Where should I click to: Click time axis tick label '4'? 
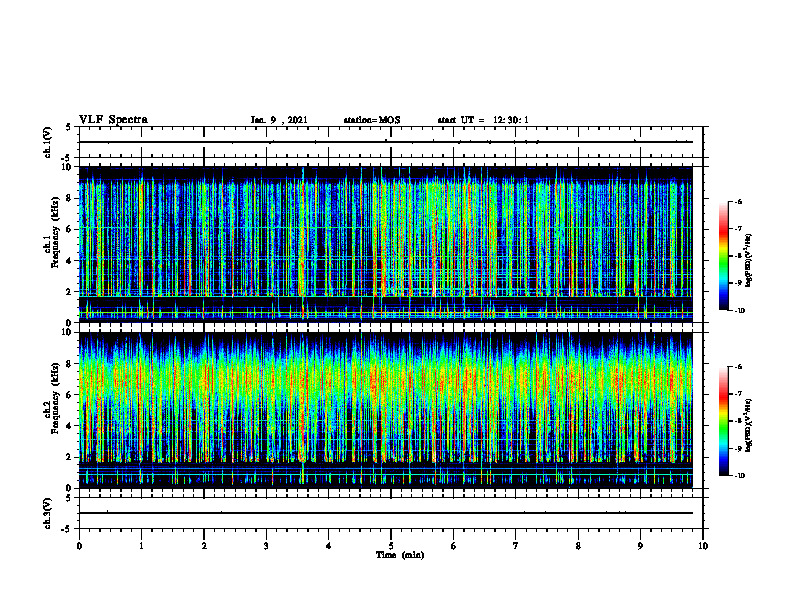click(x=329, y=546)
